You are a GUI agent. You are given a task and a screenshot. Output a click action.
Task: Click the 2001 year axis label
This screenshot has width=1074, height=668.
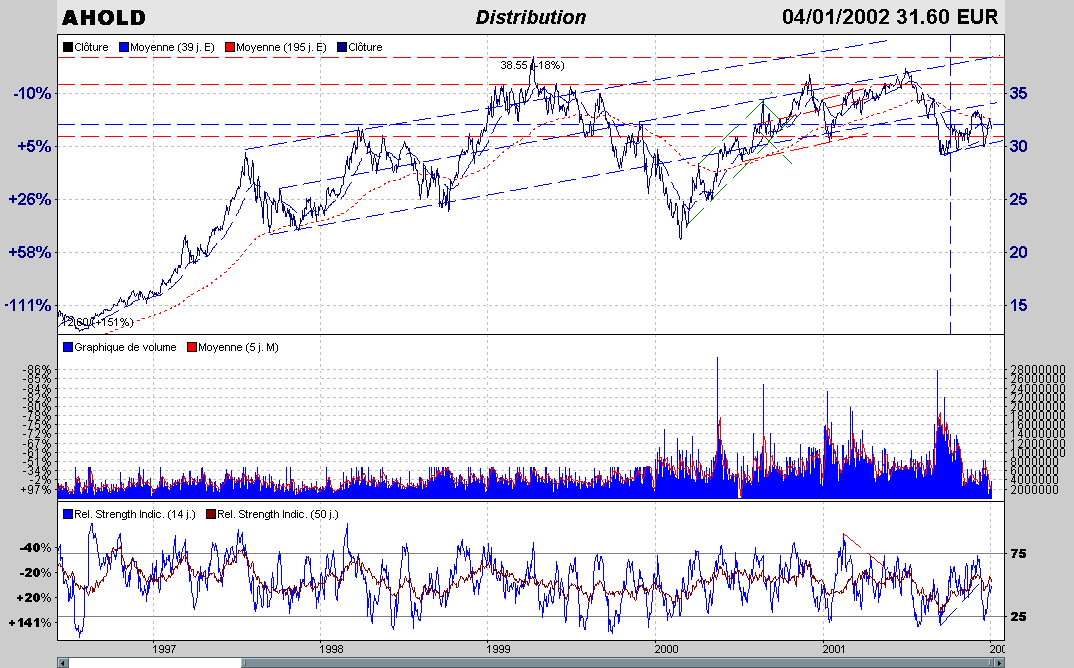(834, 649)
